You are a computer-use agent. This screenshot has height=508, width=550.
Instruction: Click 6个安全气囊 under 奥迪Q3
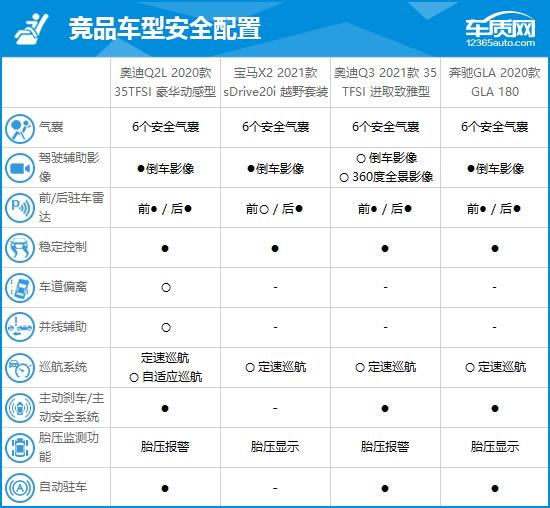385,127
